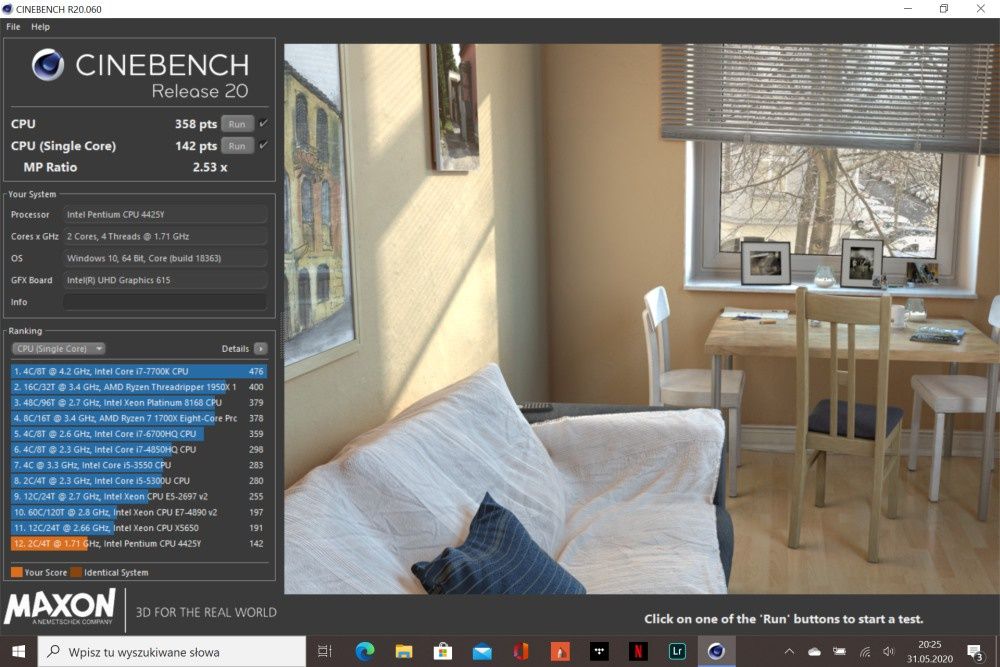Open File Explorer from the taskbar
This screenshot has height=667, width=1000.
tap(404, 651)
